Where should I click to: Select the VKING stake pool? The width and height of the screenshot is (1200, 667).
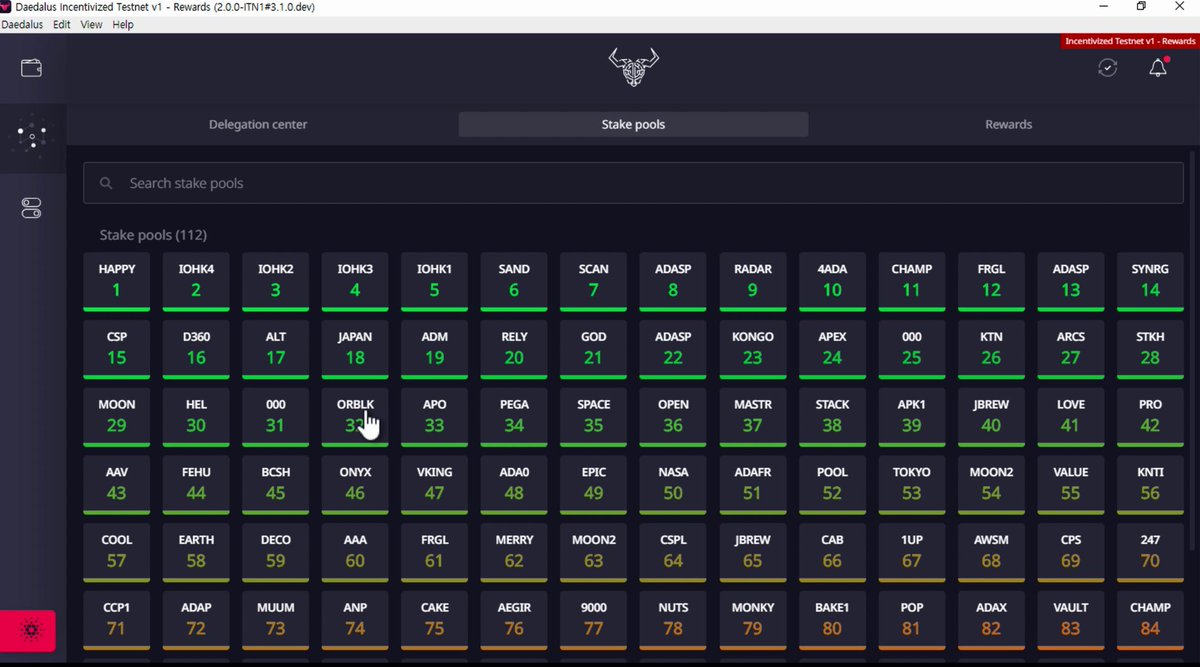[434, 485]
